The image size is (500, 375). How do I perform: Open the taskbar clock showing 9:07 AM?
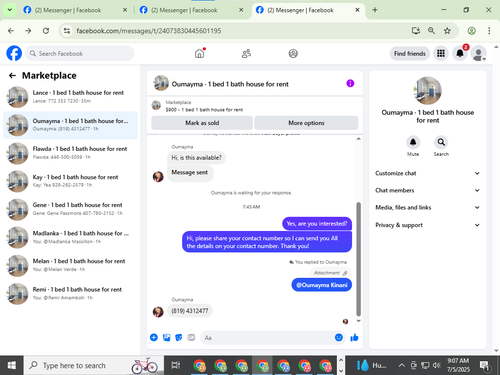click(458, 365)
